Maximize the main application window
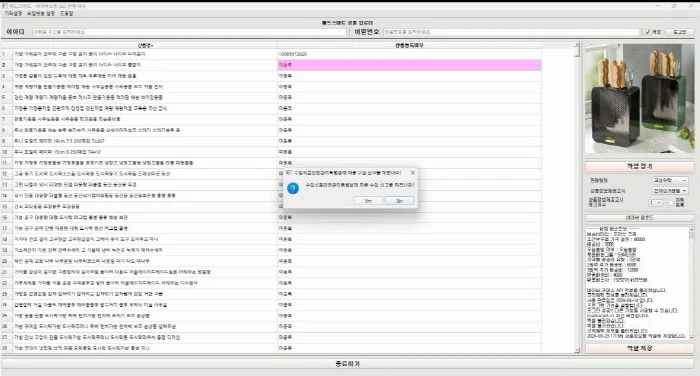Image resolution: width=700 pixels, height=376 pixels. pyautogui.click(x=674, y=6)
